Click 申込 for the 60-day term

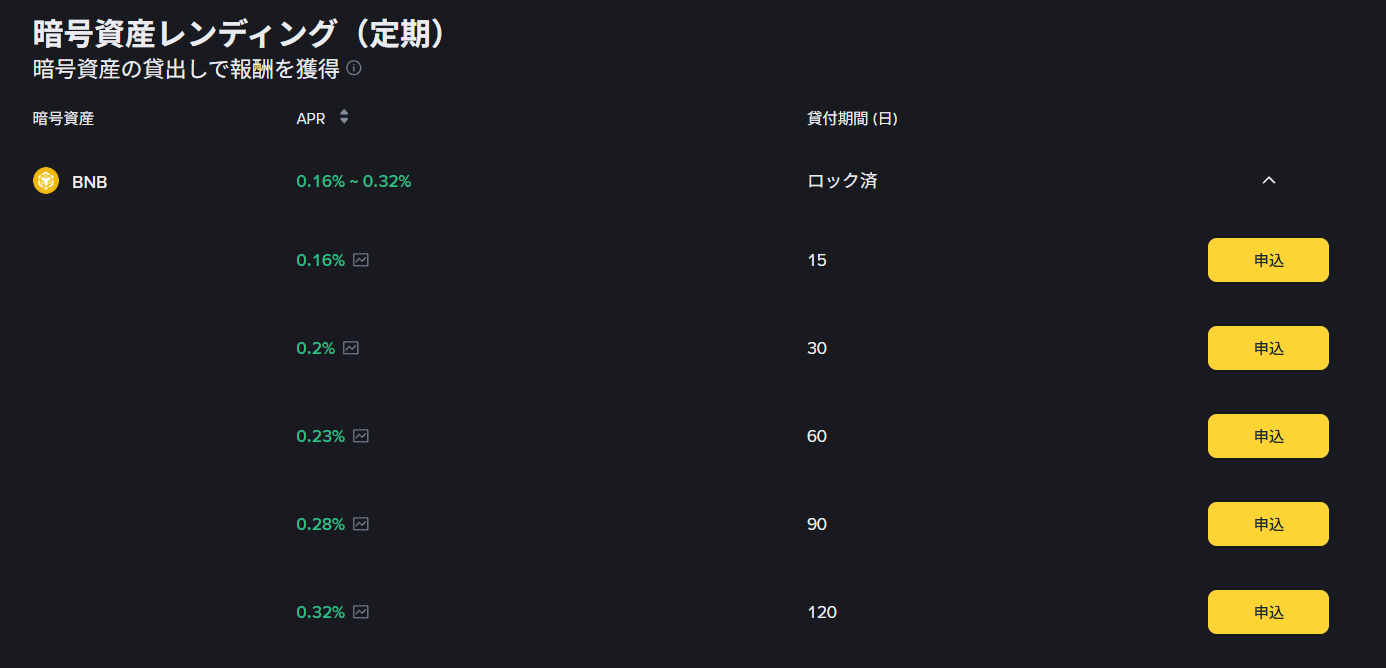1268,436
